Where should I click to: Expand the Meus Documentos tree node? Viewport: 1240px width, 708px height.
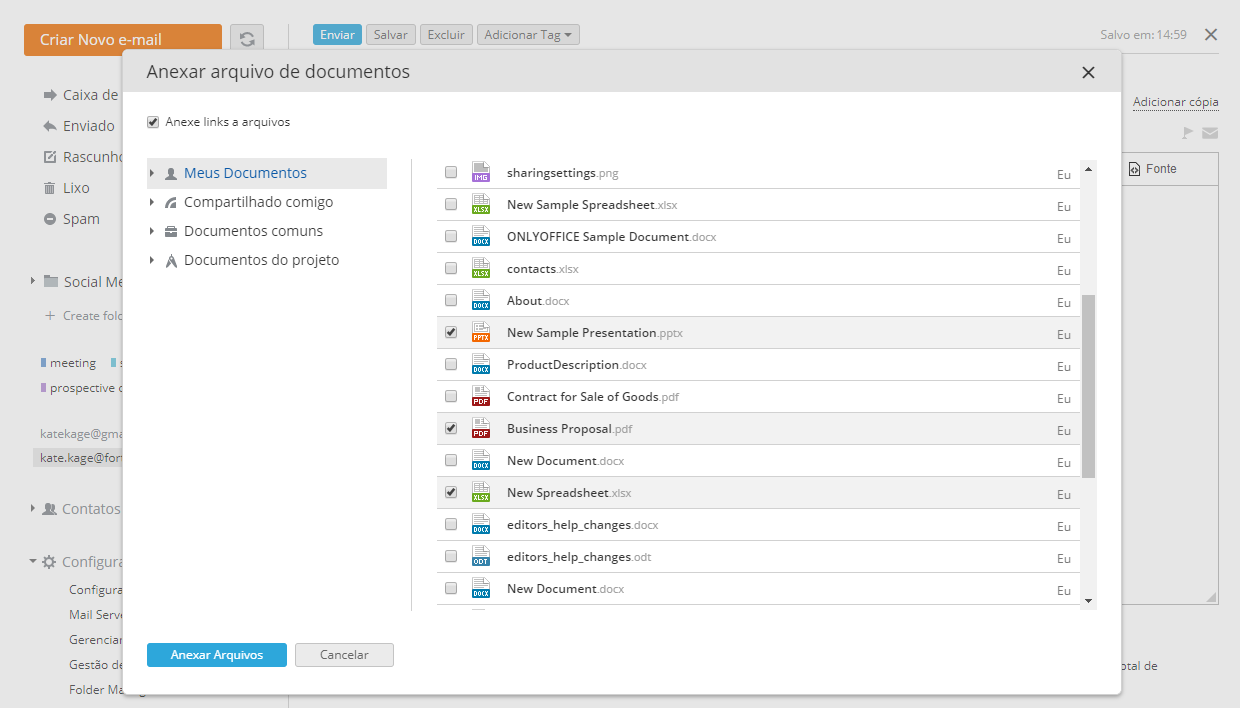pyautogui.click(x=152, y=174)
